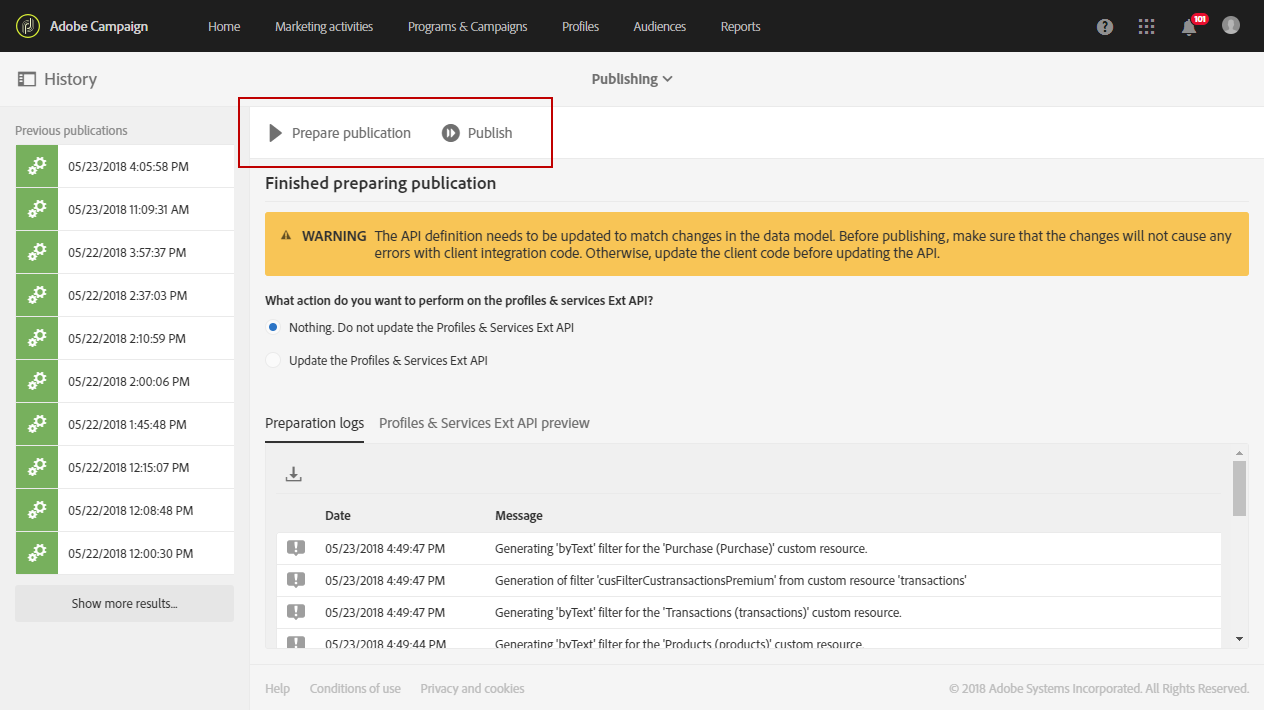Open the Programs & Campaigns menu
The width and height of the screenshot is (1264, 710).
coord(467,27)
